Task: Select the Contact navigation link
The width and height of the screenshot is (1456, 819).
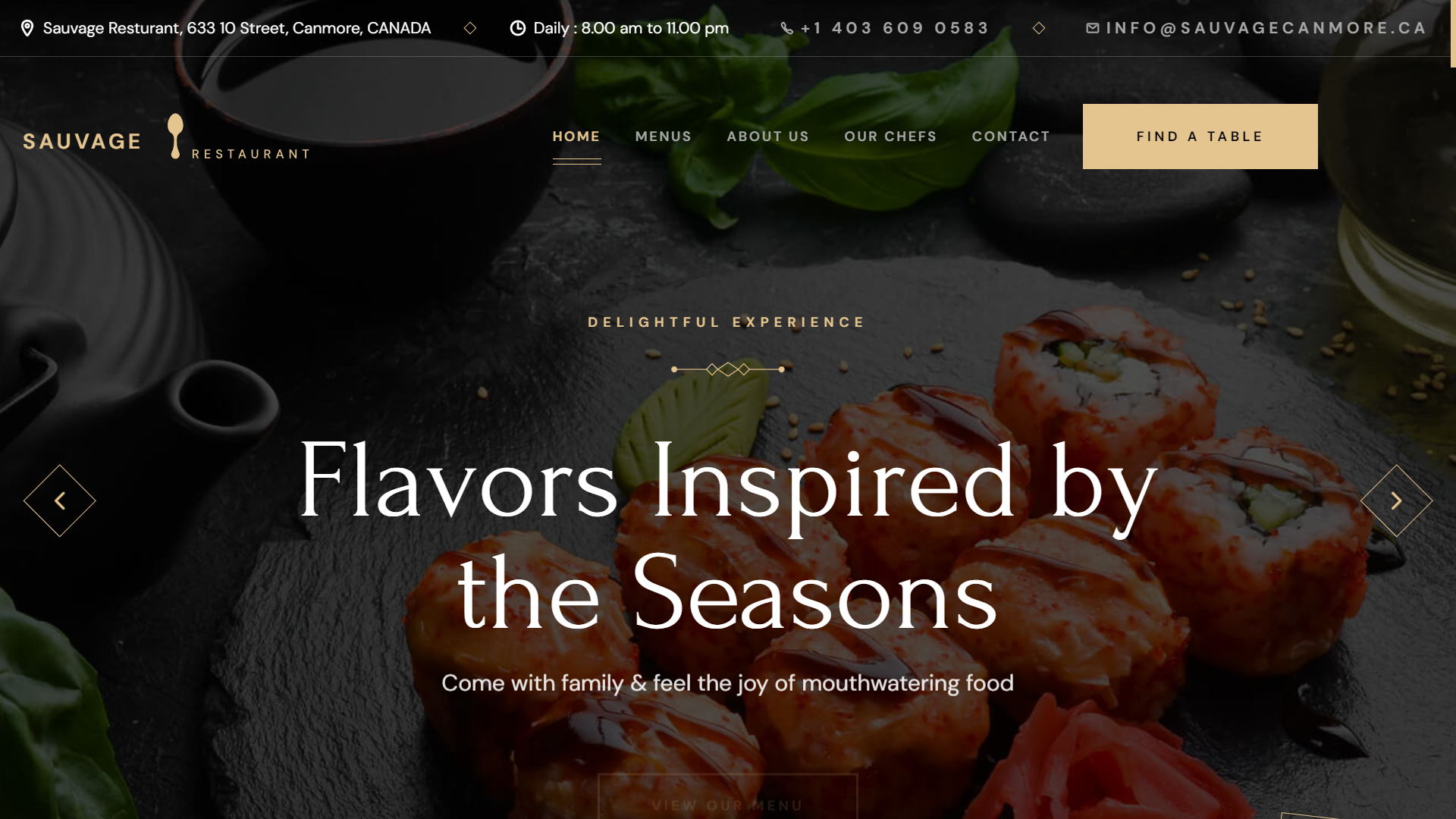Action: pos(1012,136)
